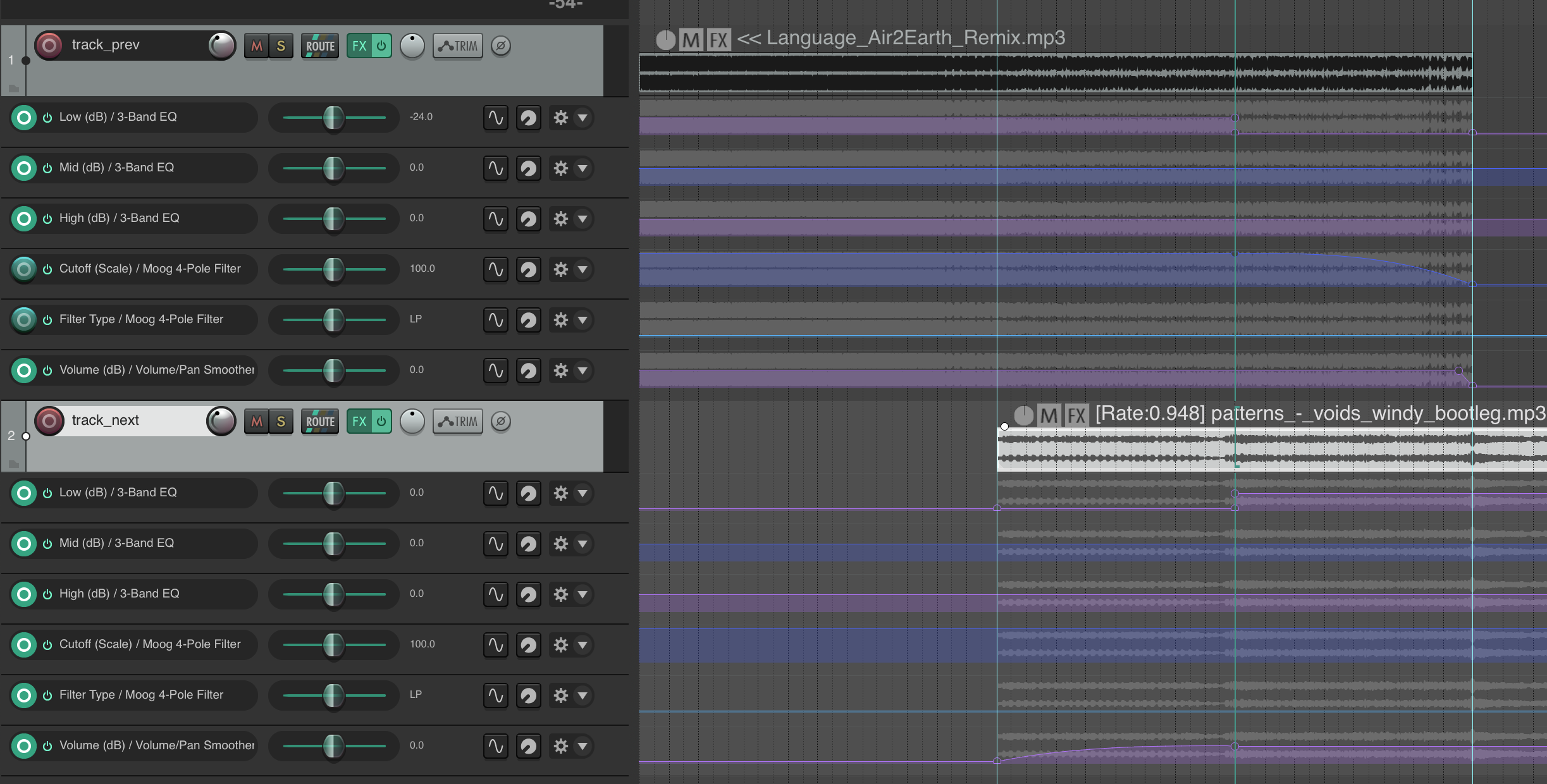Image resolution: width=1547 pixels, height=784 pixels.
Task: Open envelope shape icon for Cutoff (Scale) on track_next
Action: (x=496, y=645)
